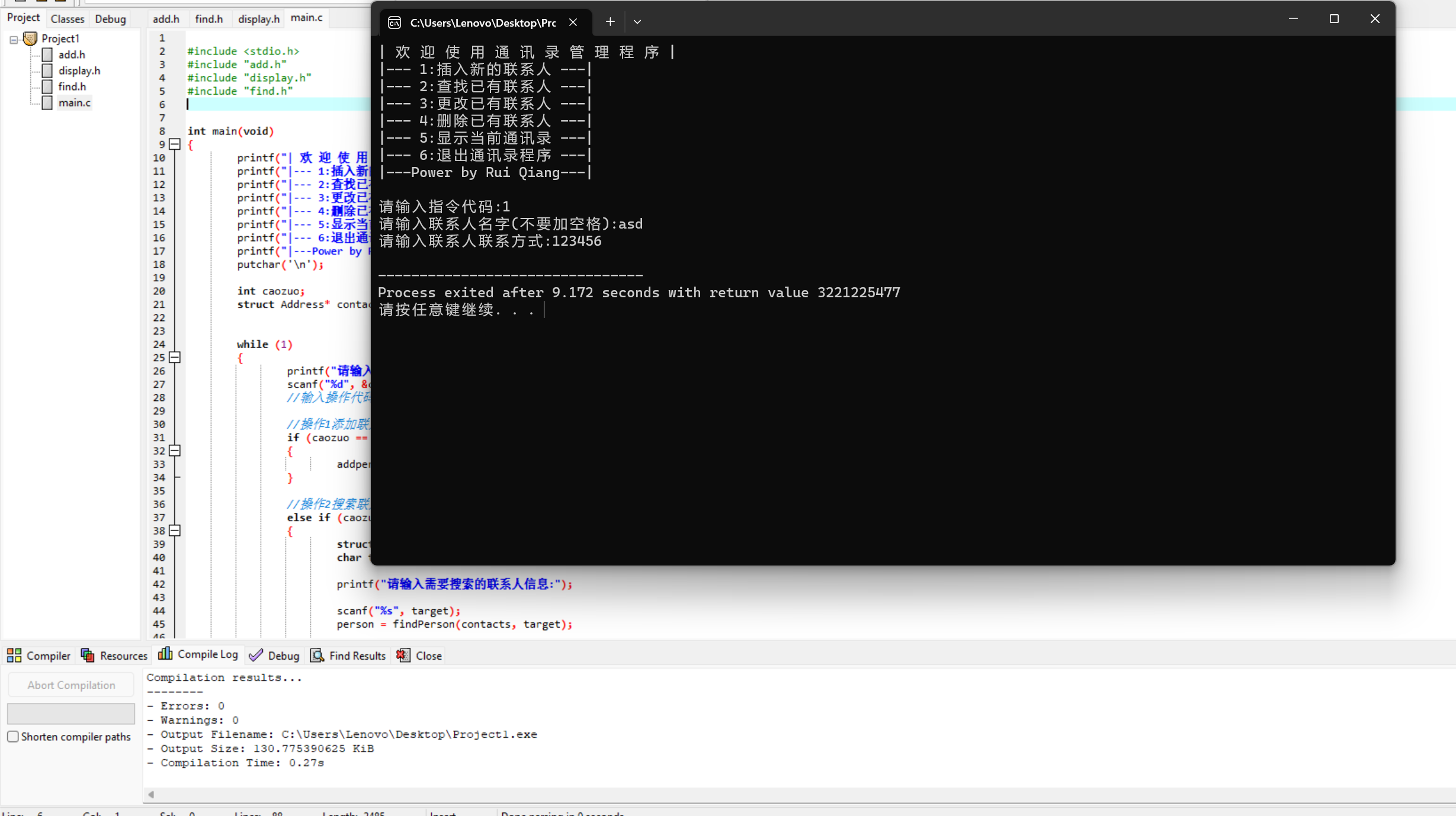Image resolution: width=1456 pixels, height=816 pixels.
Task: Click the Debug checkmark icon
Action: point(256,655)
